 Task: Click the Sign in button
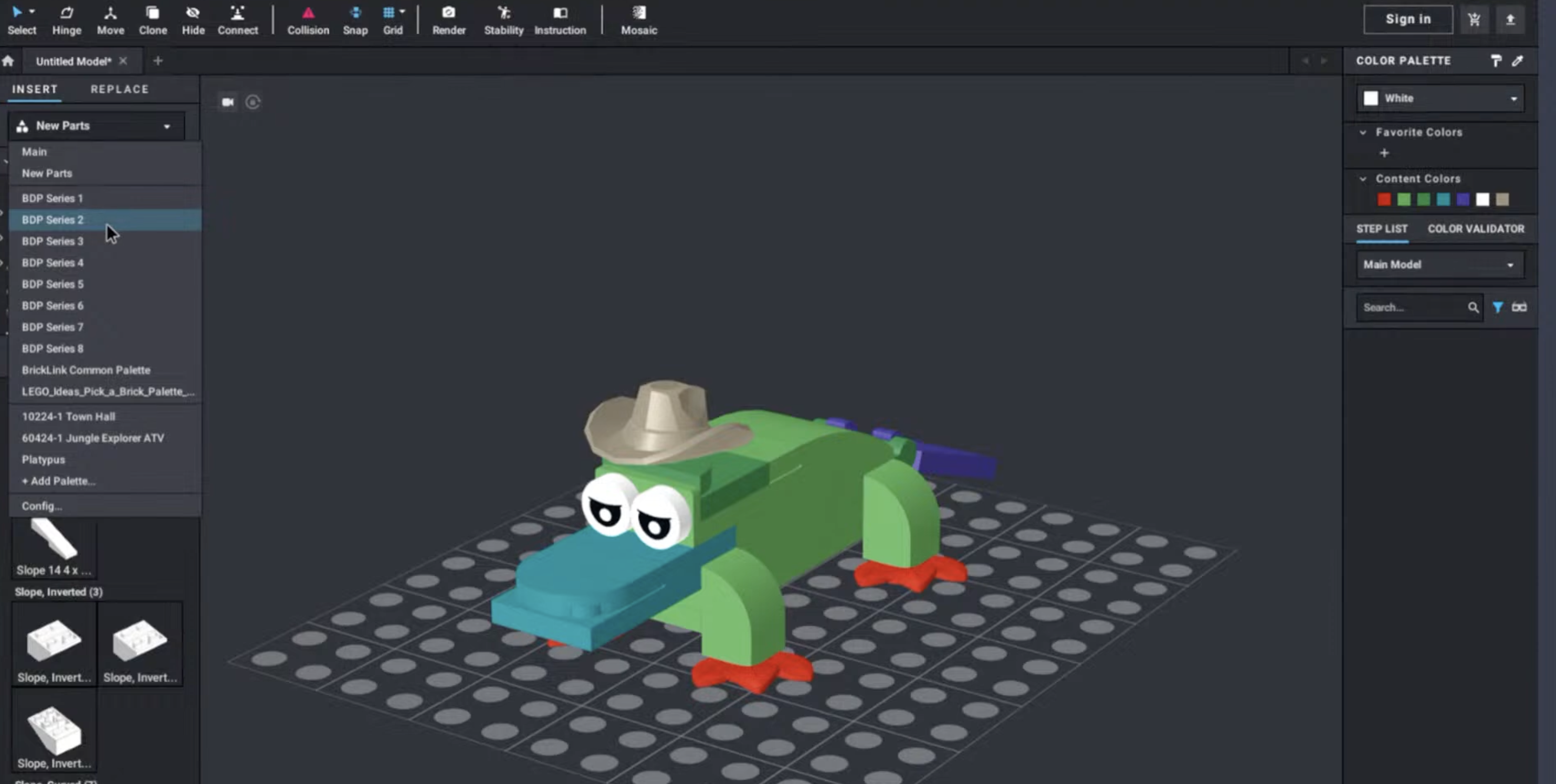point(1407,19)
